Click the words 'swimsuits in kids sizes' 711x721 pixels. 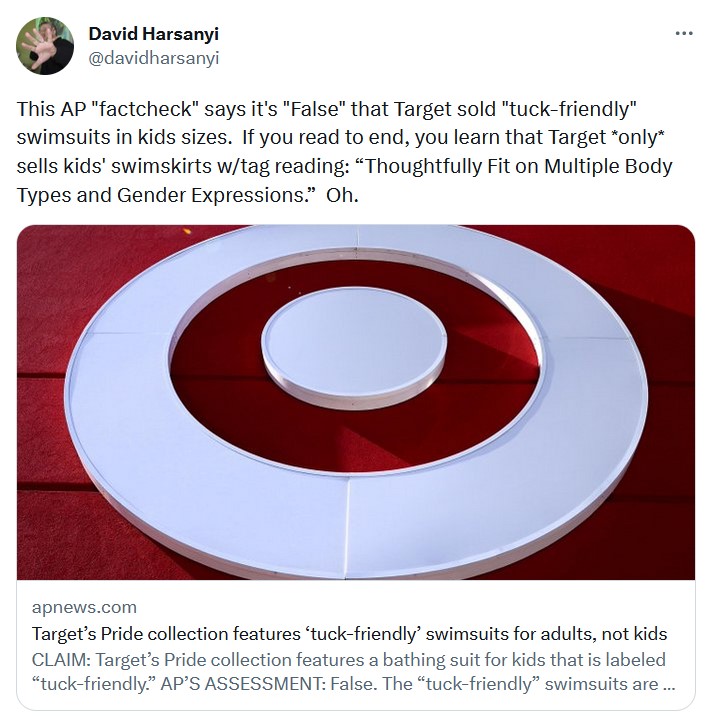tap(124, 137)
